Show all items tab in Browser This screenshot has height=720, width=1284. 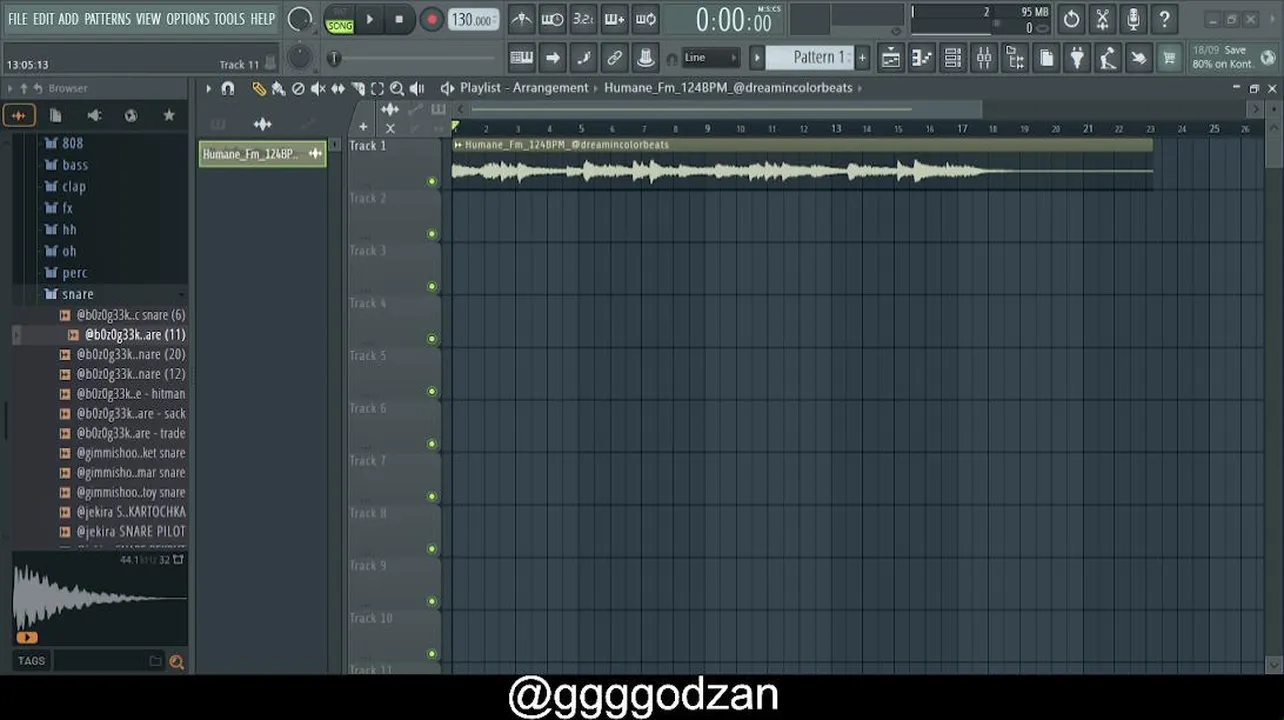point(18,116)
